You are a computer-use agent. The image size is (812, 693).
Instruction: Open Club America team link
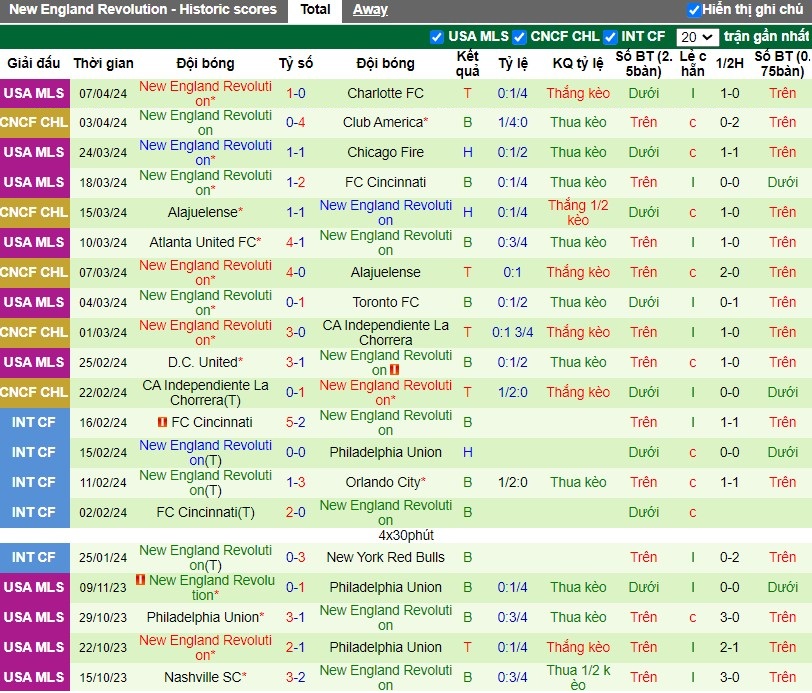click(x=383, y=122)
